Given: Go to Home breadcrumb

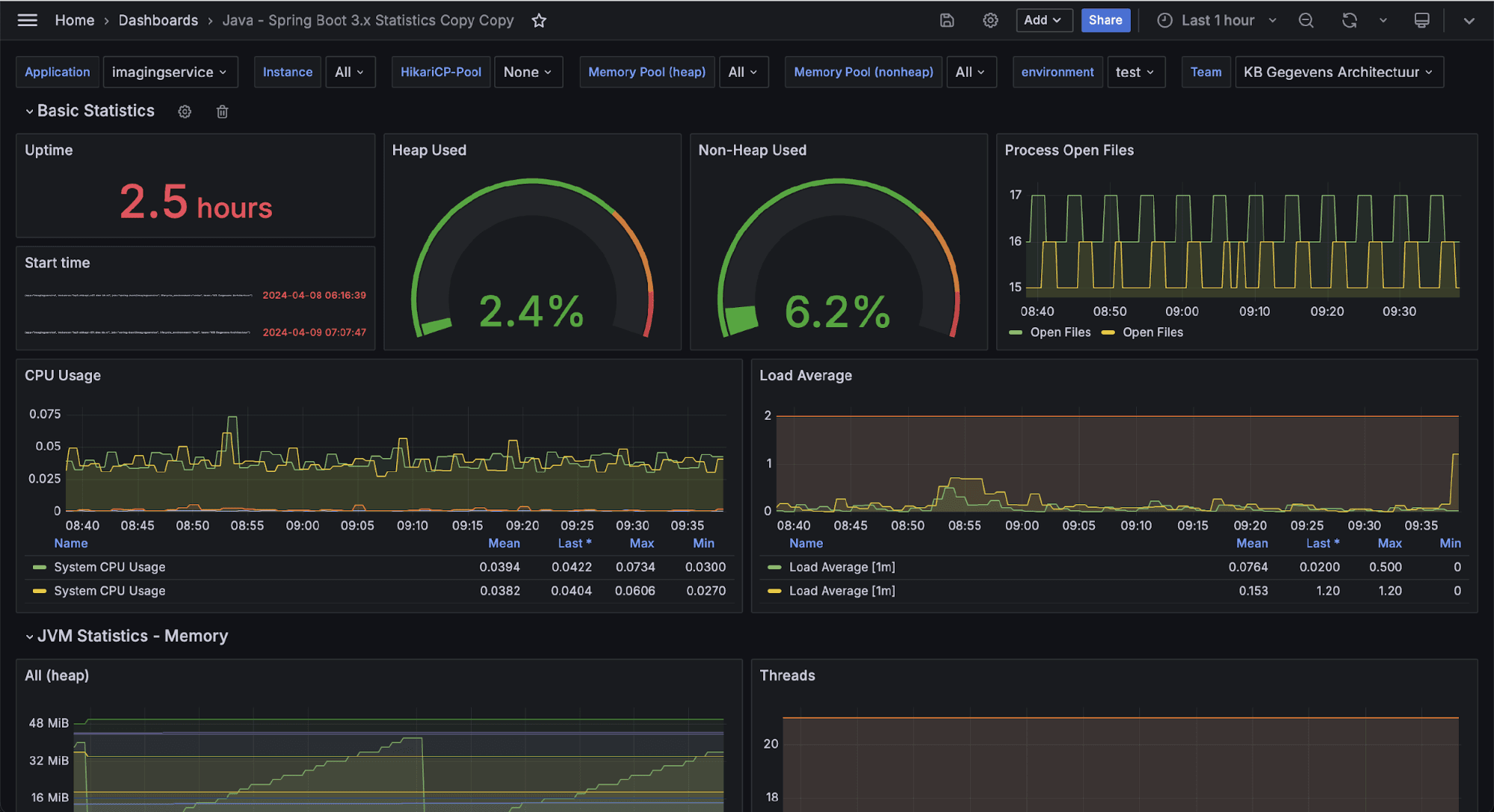Looking at the screenshot, I should pyautogui.click(x=75, y=20).
